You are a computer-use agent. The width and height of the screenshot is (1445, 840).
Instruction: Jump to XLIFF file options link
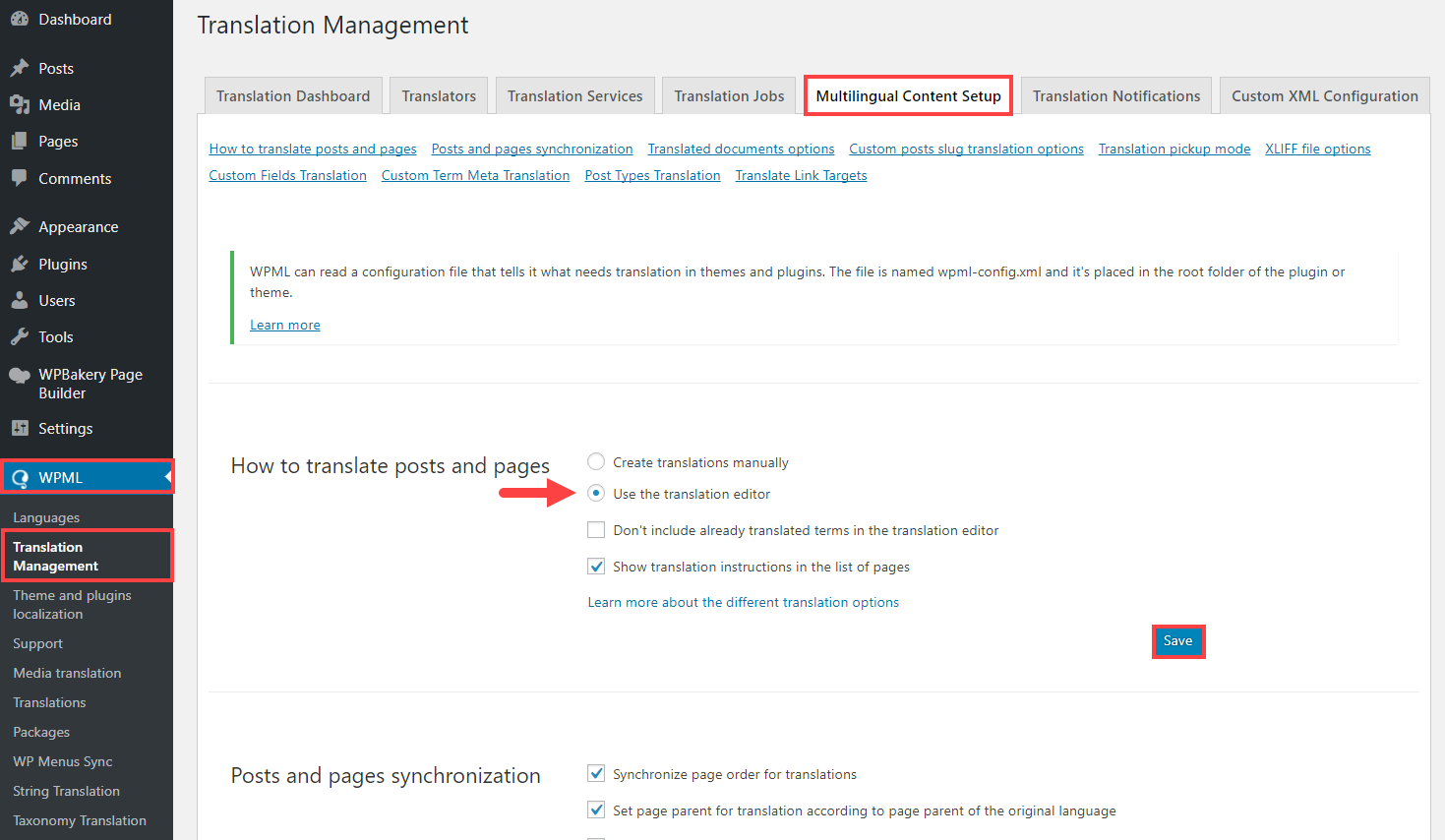point(1318,149)
